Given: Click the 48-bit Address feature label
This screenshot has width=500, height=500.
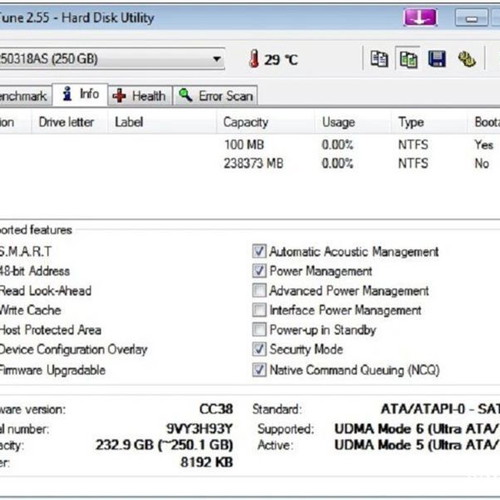Looking at the screenshot, I should pos(35,271).
